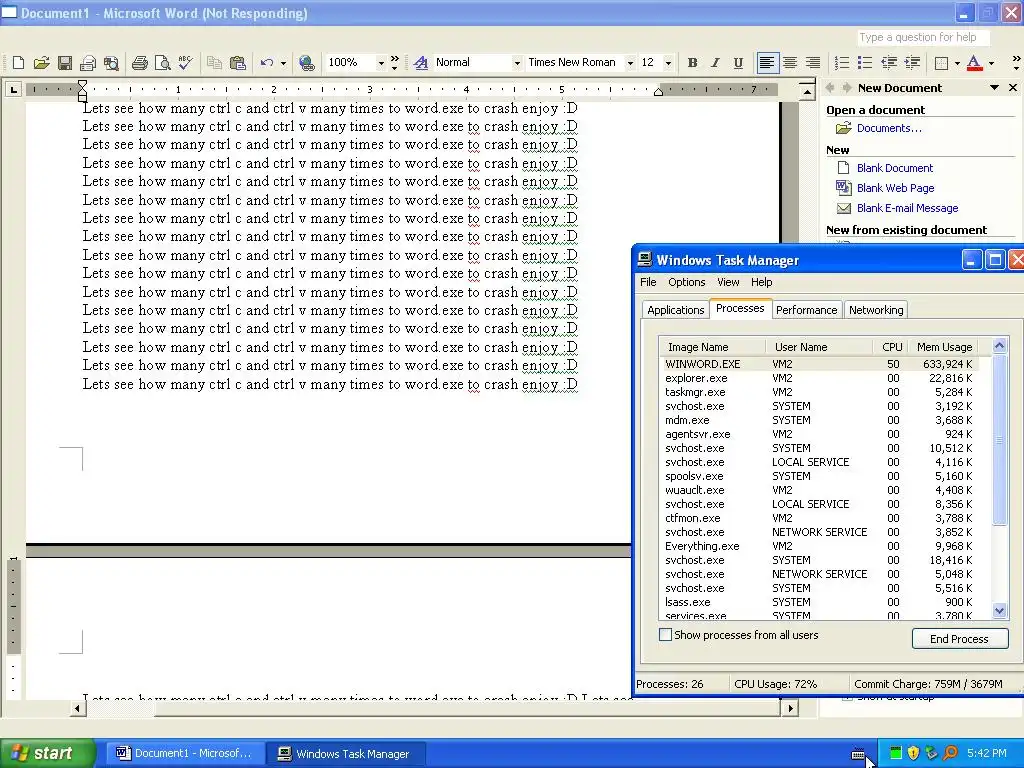Apply the red font color swatch button
Screen dimensions: 1024x768
pos(974,63)
